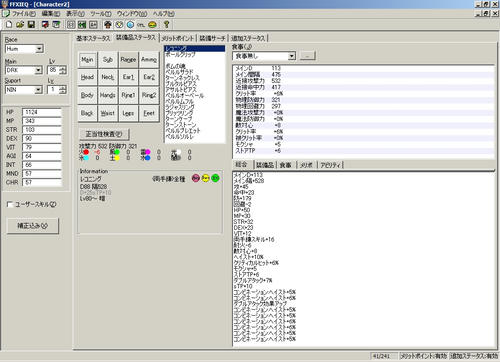The width and height of the screenshot is (500, 362).
Task: Click the hamburger food toolbar icon
Action: click(152, 24)
